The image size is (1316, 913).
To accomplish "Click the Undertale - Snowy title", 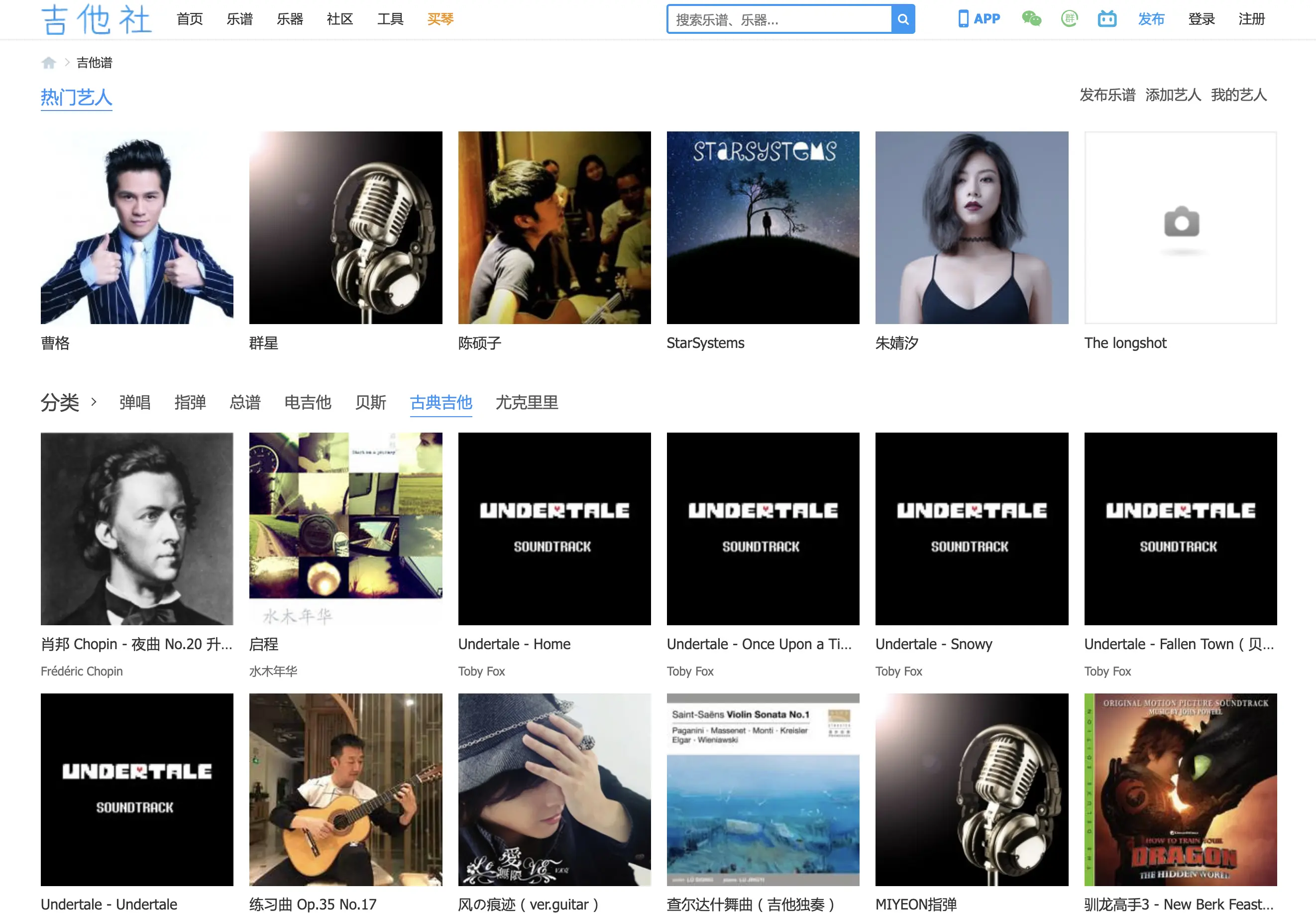I will coord(933,644).
